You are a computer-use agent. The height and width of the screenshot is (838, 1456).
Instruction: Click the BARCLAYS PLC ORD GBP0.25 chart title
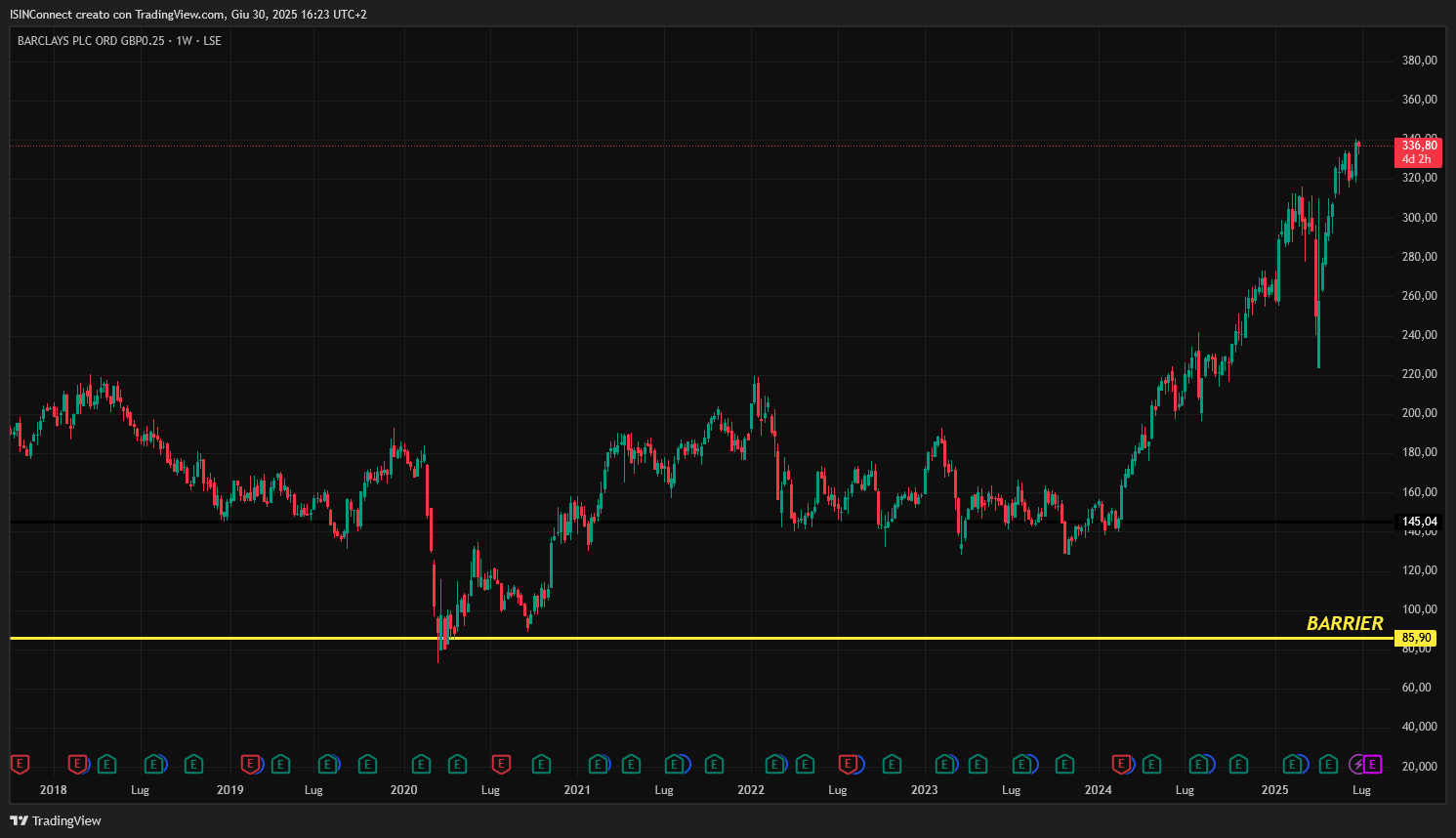119,41
